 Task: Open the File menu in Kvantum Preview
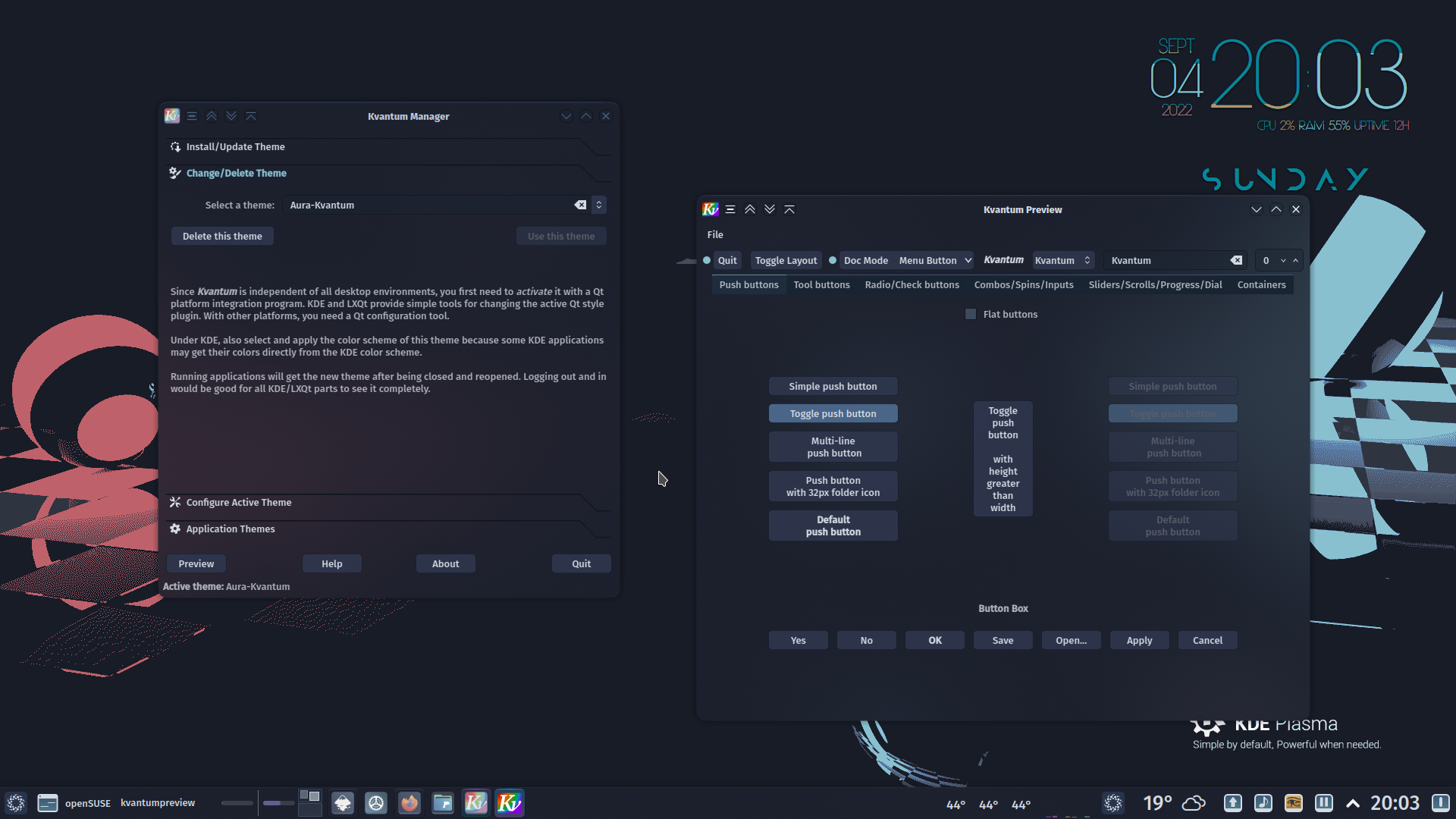[x=715, y=234]
